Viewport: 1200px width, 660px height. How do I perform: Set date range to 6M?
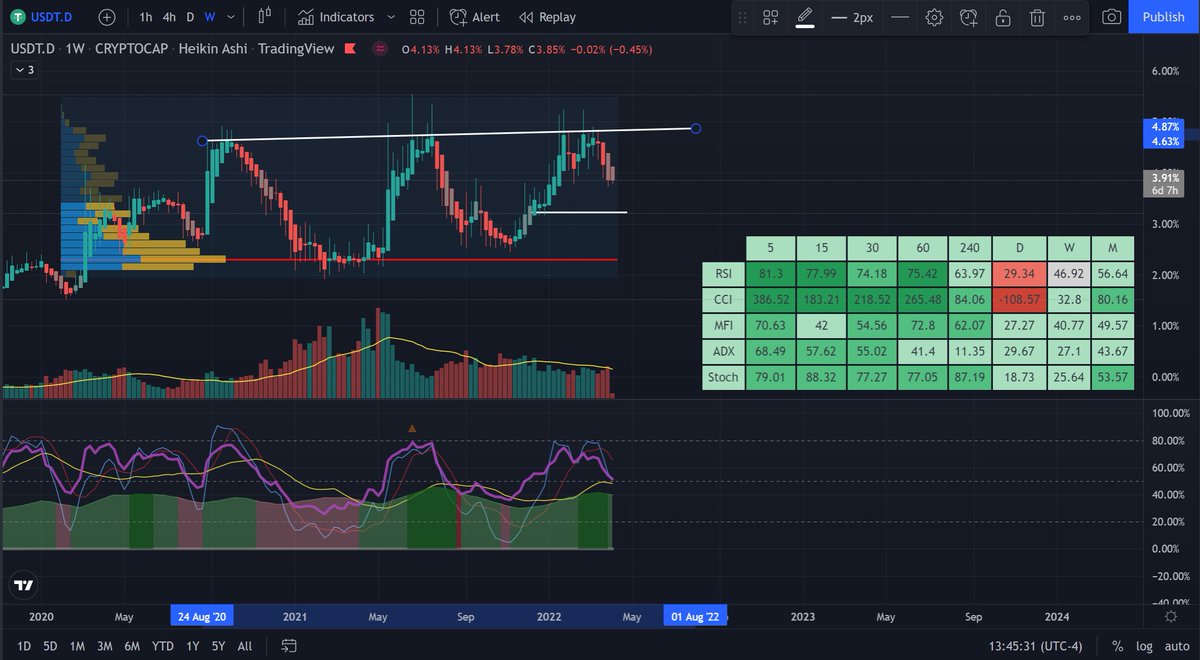point(132,646)
